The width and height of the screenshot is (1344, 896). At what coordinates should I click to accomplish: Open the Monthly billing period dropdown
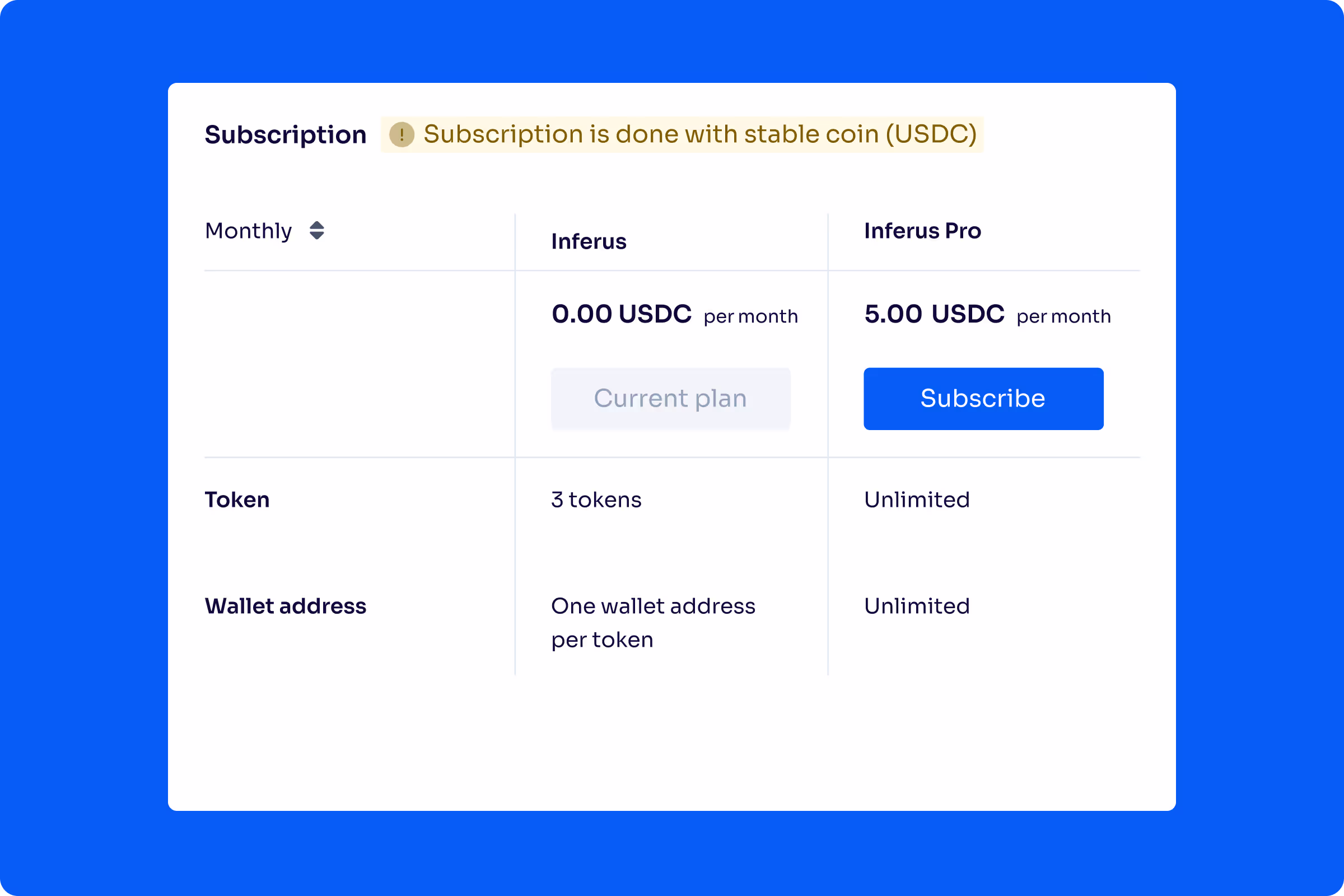(249, 231)
